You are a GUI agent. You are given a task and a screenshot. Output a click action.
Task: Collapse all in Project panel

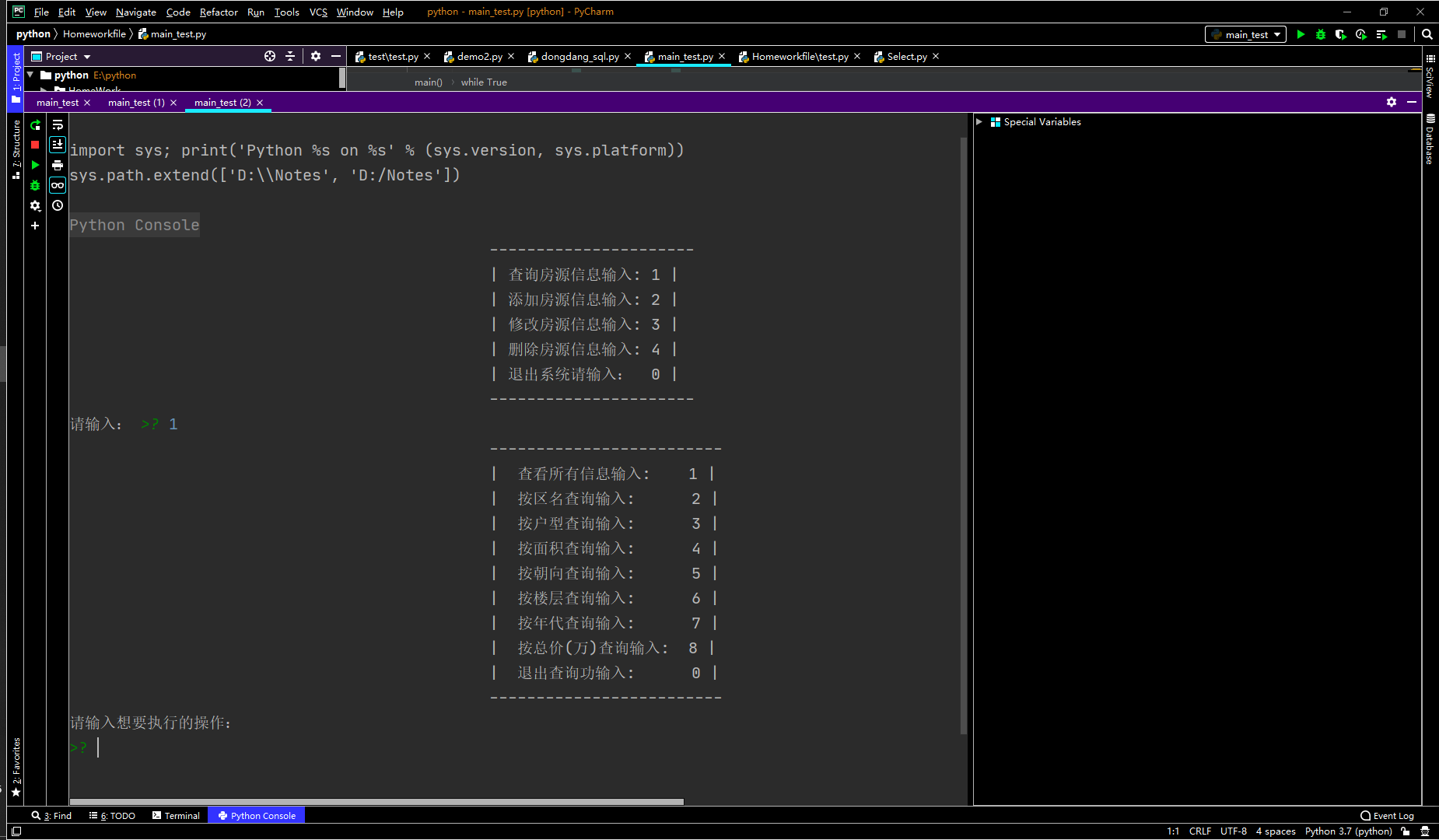coord(290,56)
